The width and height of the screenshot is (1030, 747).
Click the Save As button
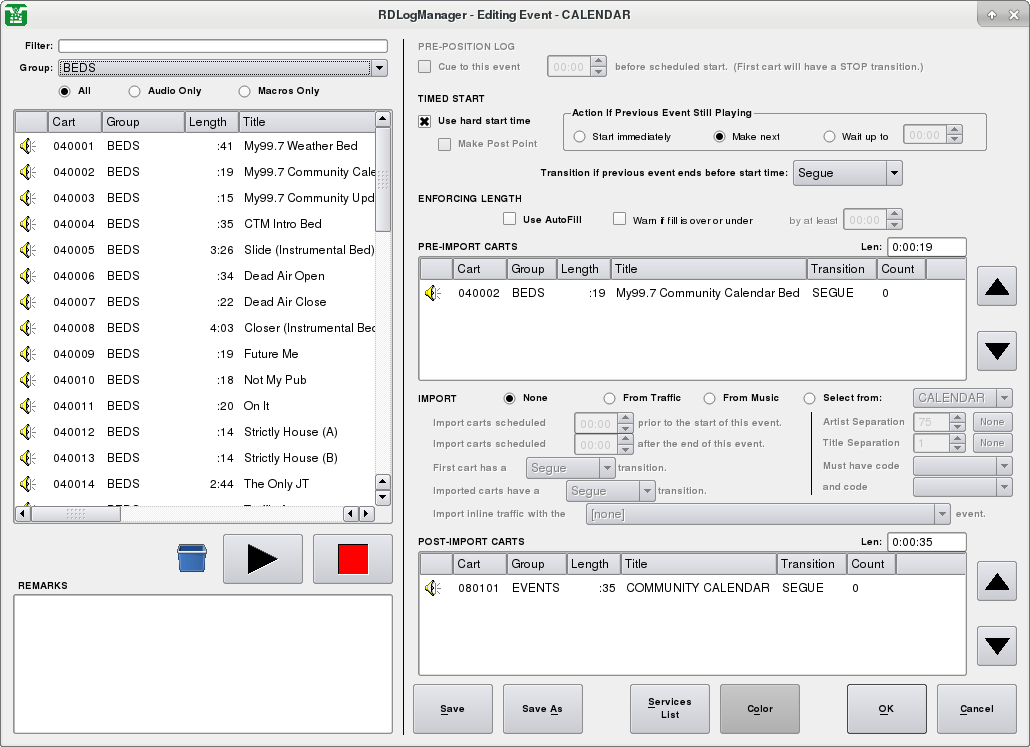click(542, 709)
